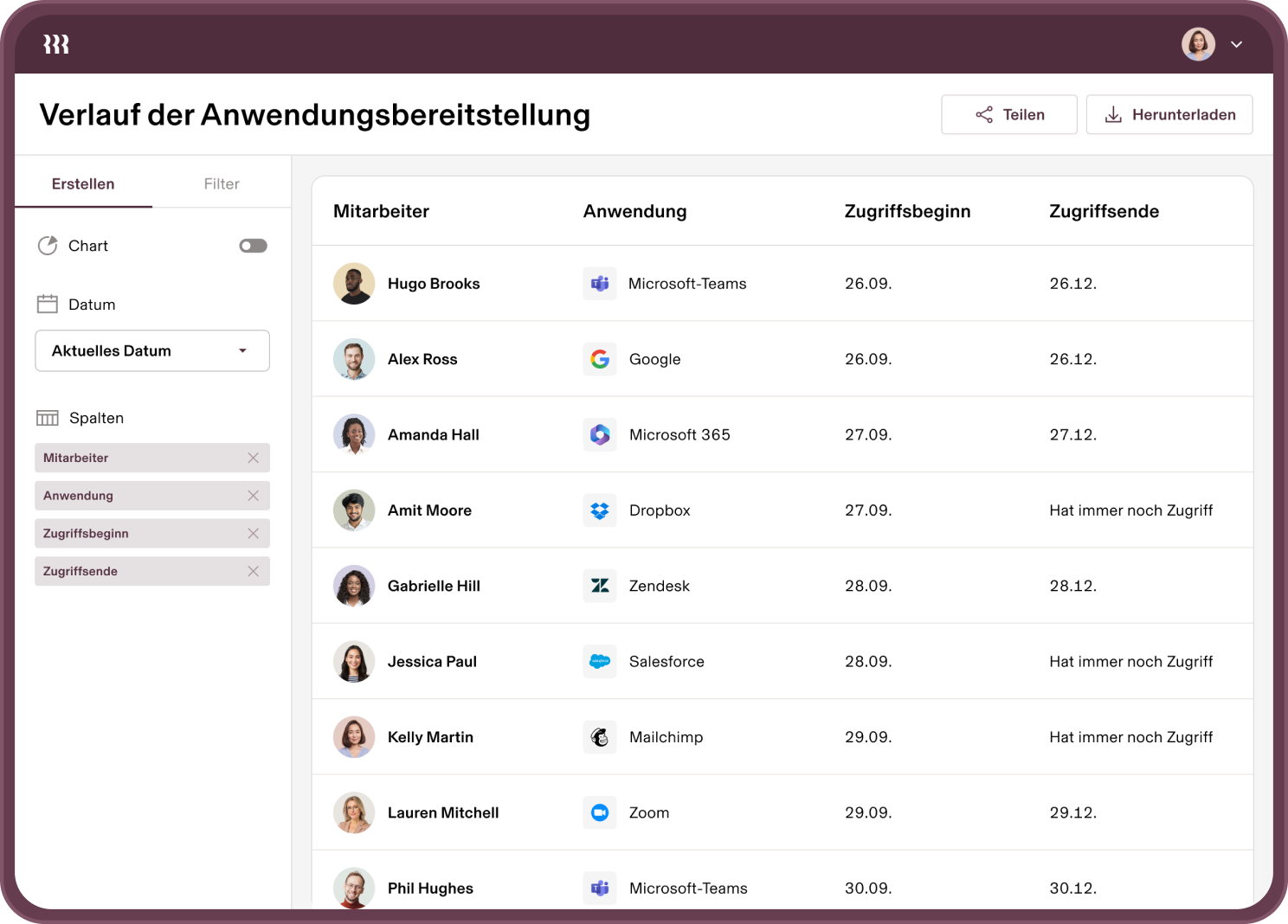Click the Zendesk app icon
Viewport: 1288px width, 924px height.
(x=600, y=586)
